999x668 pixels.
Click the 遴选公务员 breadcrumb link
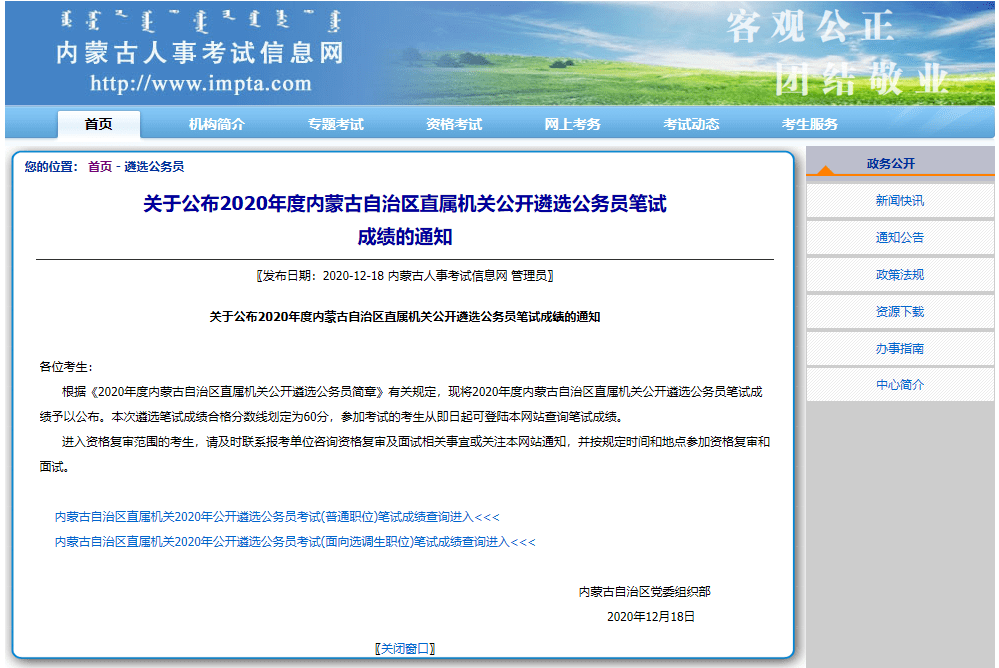[x=154, y=166]
